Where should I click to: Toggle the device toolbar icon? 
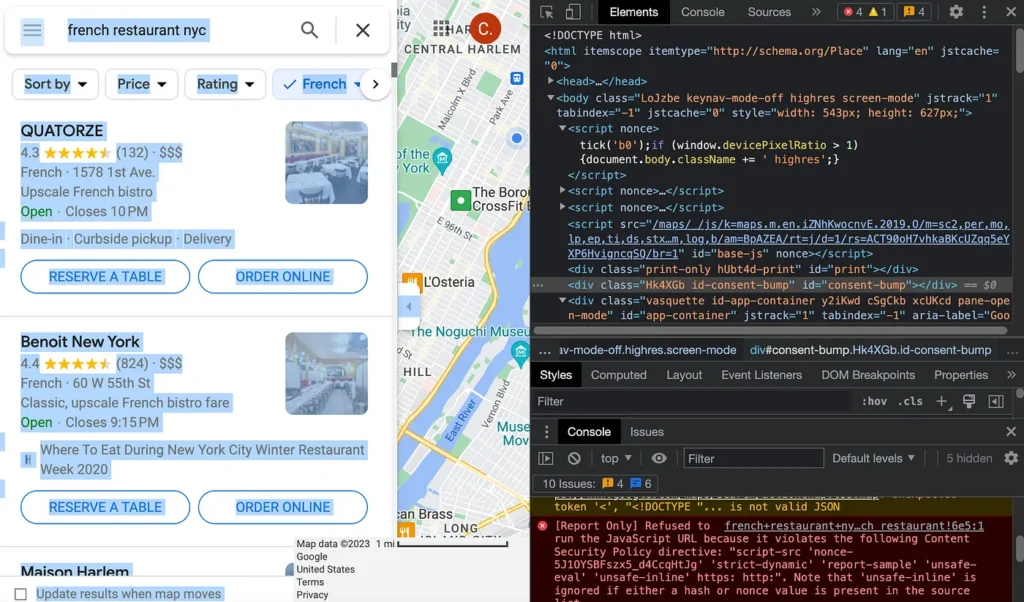573,12
